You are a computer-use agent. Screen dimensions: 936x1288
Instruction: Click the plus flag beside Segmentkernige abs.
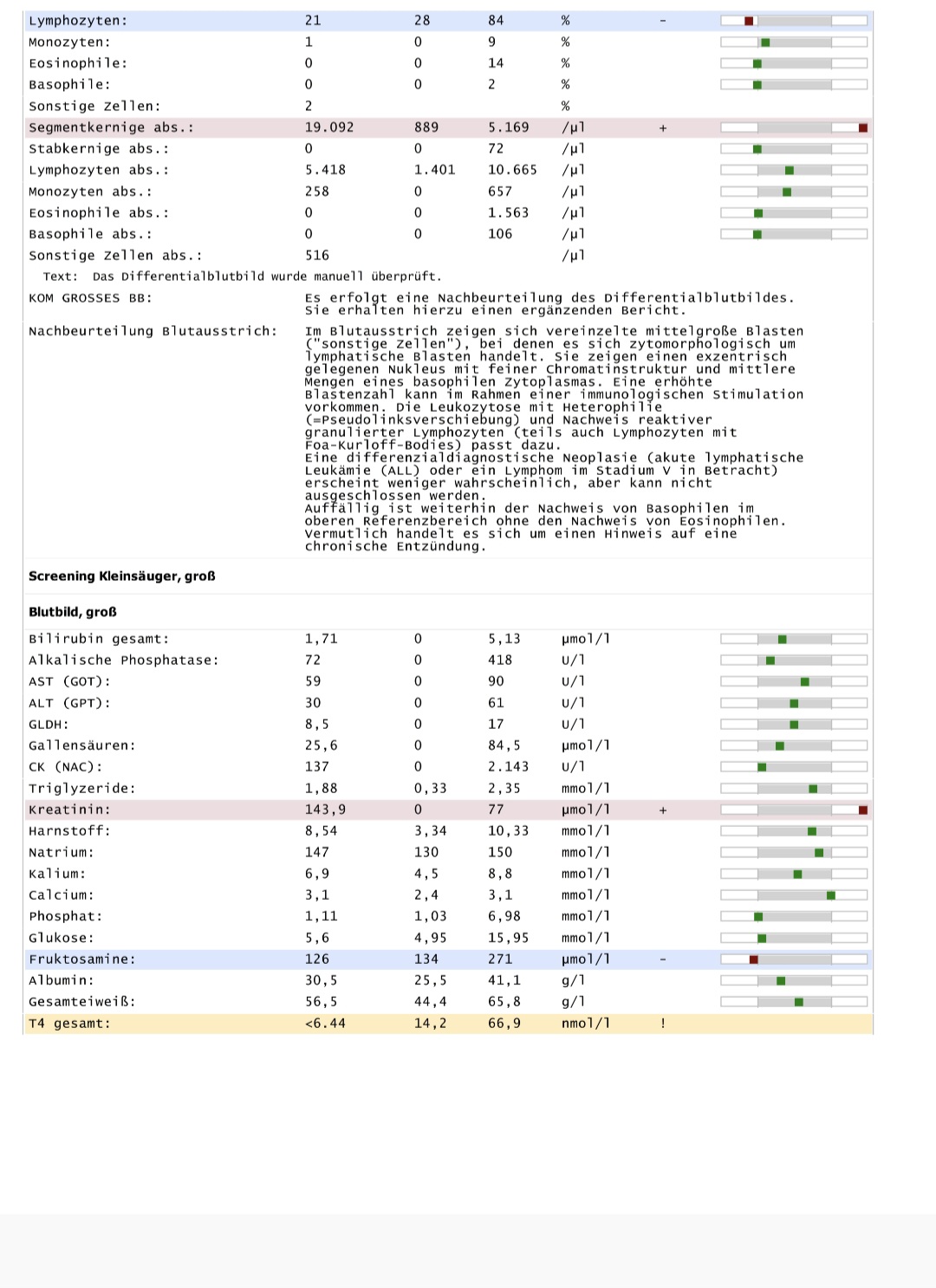point(663,128)
